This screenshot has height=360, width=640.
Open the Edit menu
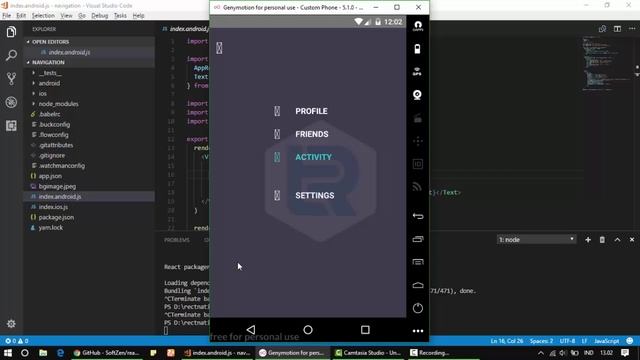coord(21,16)
